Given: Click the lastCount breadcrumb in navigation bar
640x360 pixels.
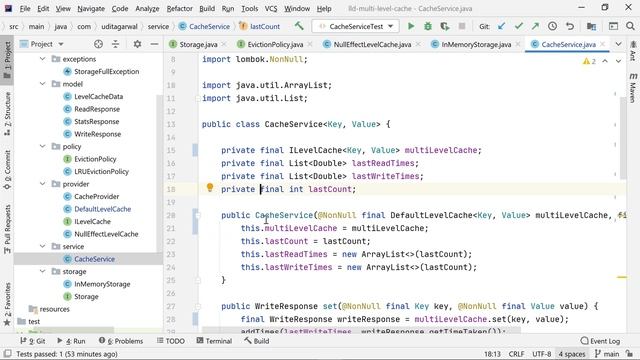Looking at the screenshot, I should [260, 26].
